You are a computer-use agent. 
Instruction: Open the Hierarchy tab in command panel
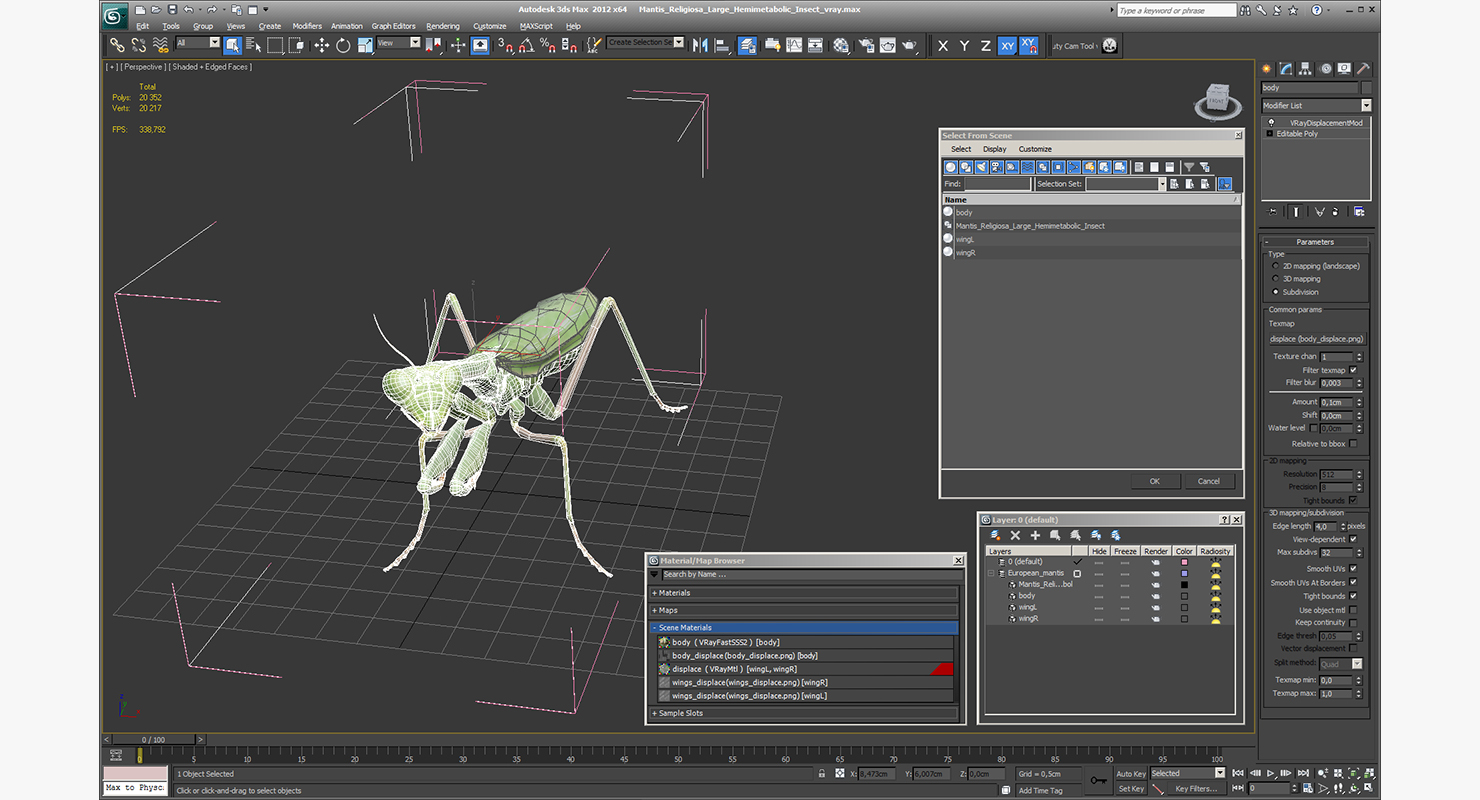tap(1305, 69)
